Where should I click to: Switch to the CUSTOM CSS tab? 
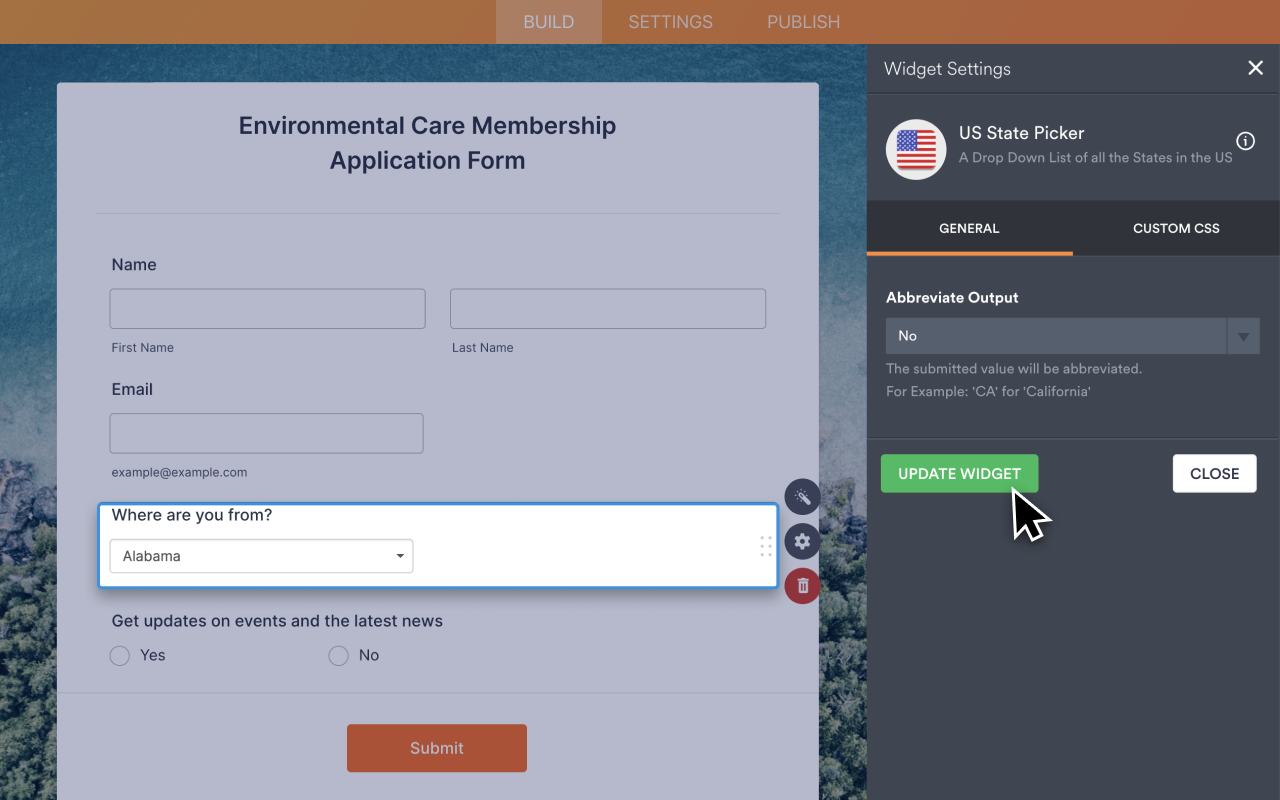coord(1175,228)
